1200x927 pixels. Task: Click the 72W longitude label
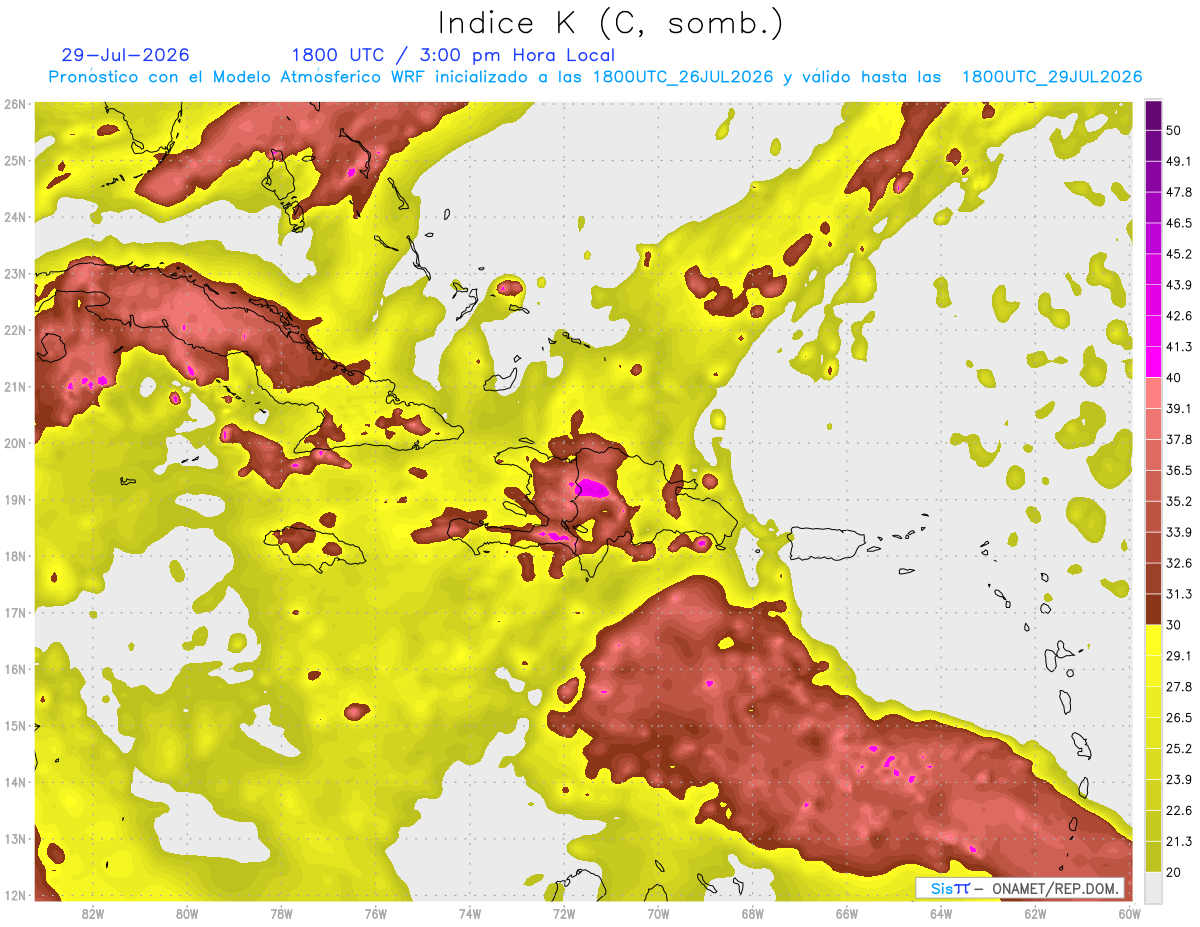pyautogui.click(x=564, y=914)
